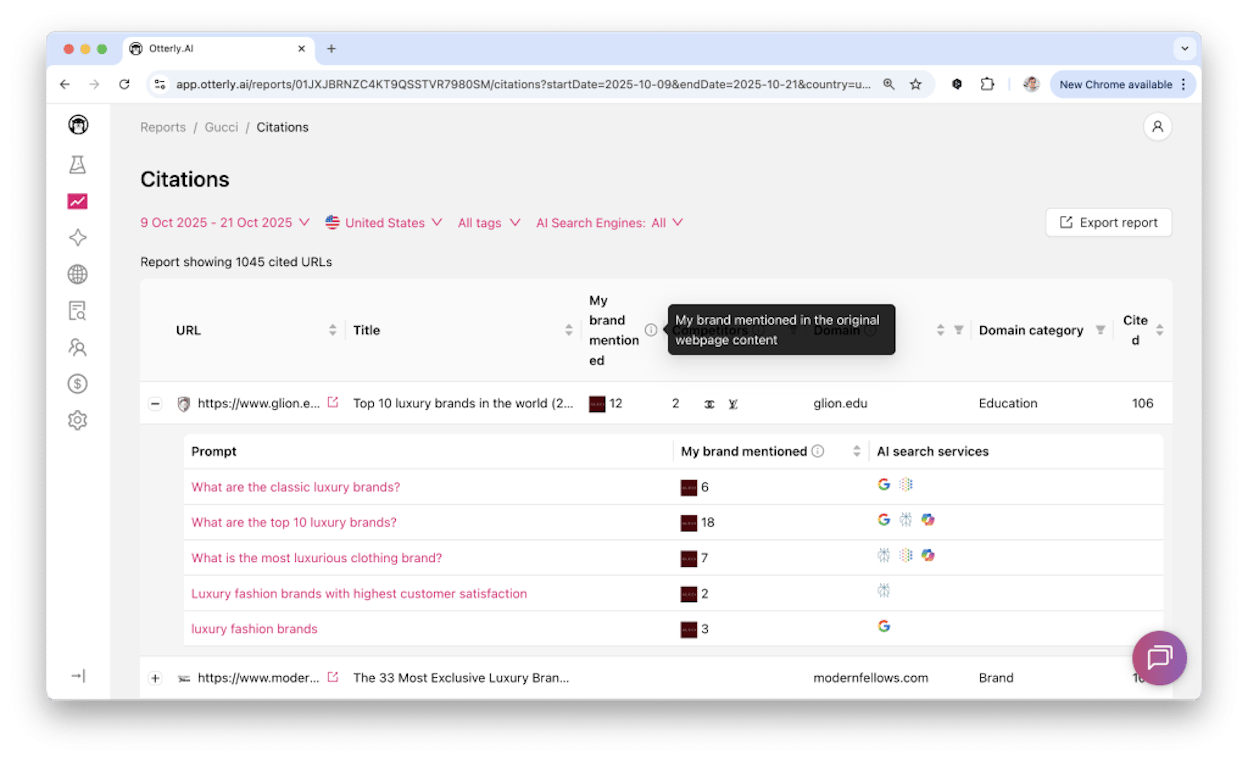Open prompt What are the top 10 luxury brands?
This screenshot has height=761, width=1248.
[x=294, y=522]
